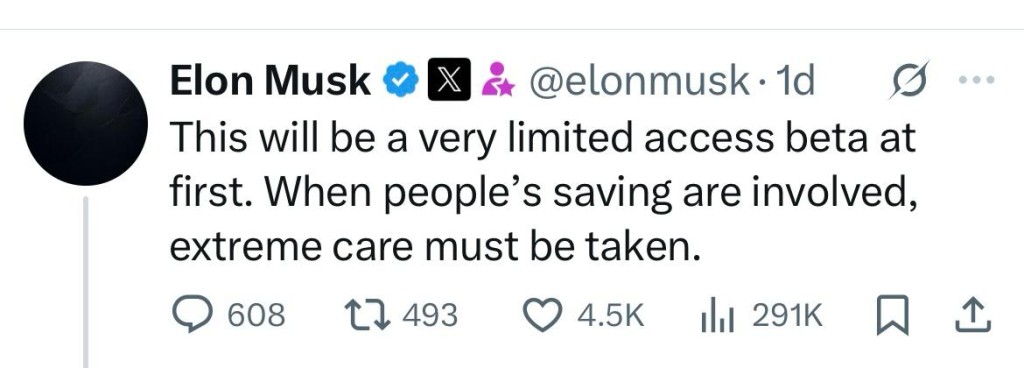Click the repost arrows icon
The image size is (1024, 368).
[x=368, y=314]
